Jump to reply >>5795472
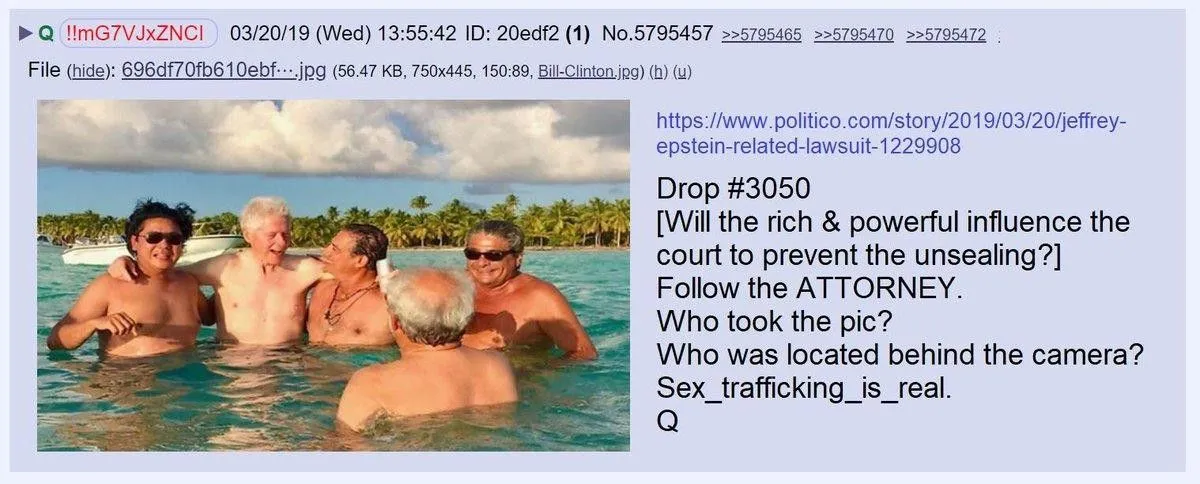This screenshot has width=1200, height=484. pyautogui.click(x=946, y=36)
